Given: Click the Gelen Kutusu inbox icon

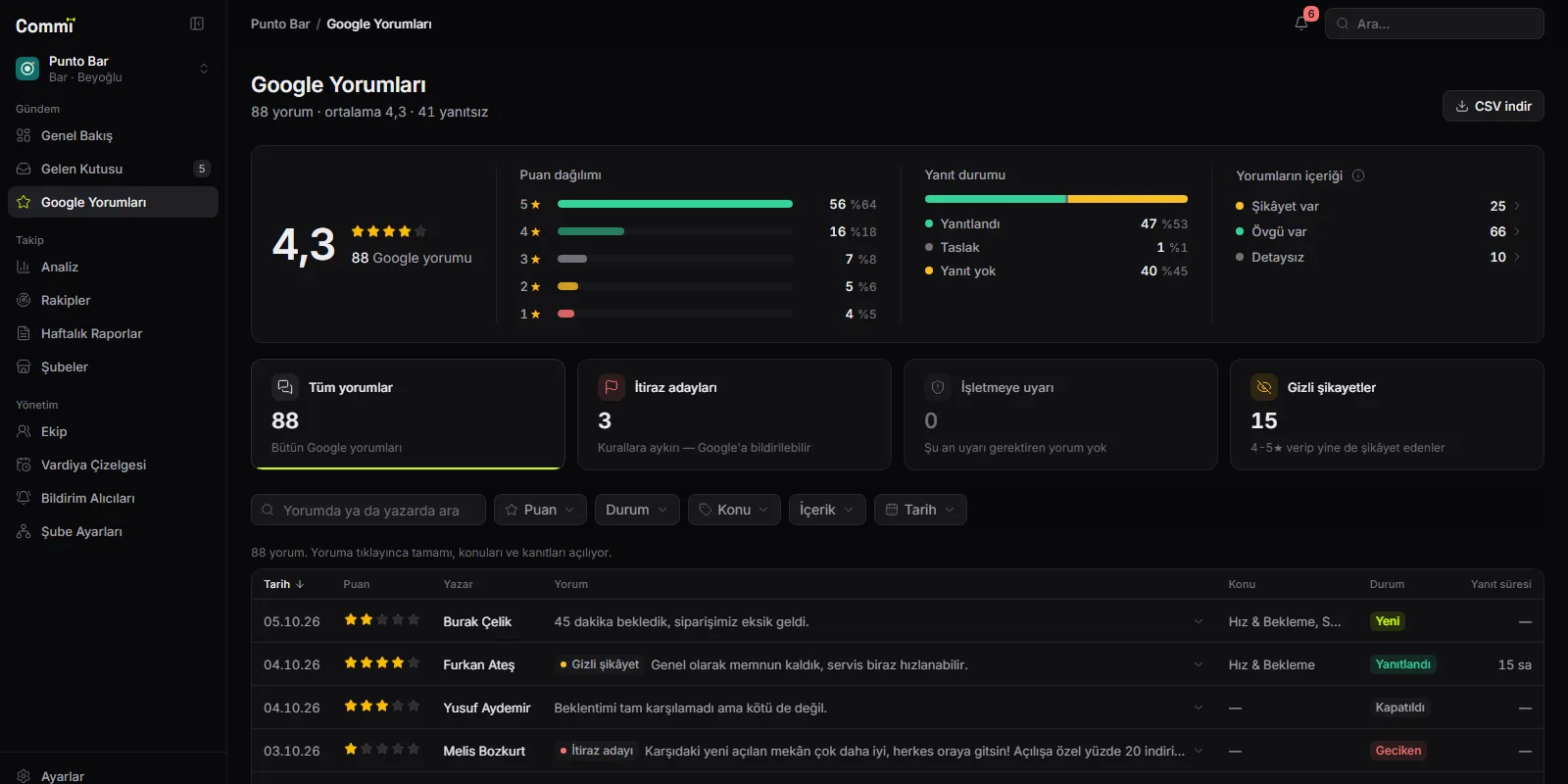Looking at the screenshot, I should point(24,169).
